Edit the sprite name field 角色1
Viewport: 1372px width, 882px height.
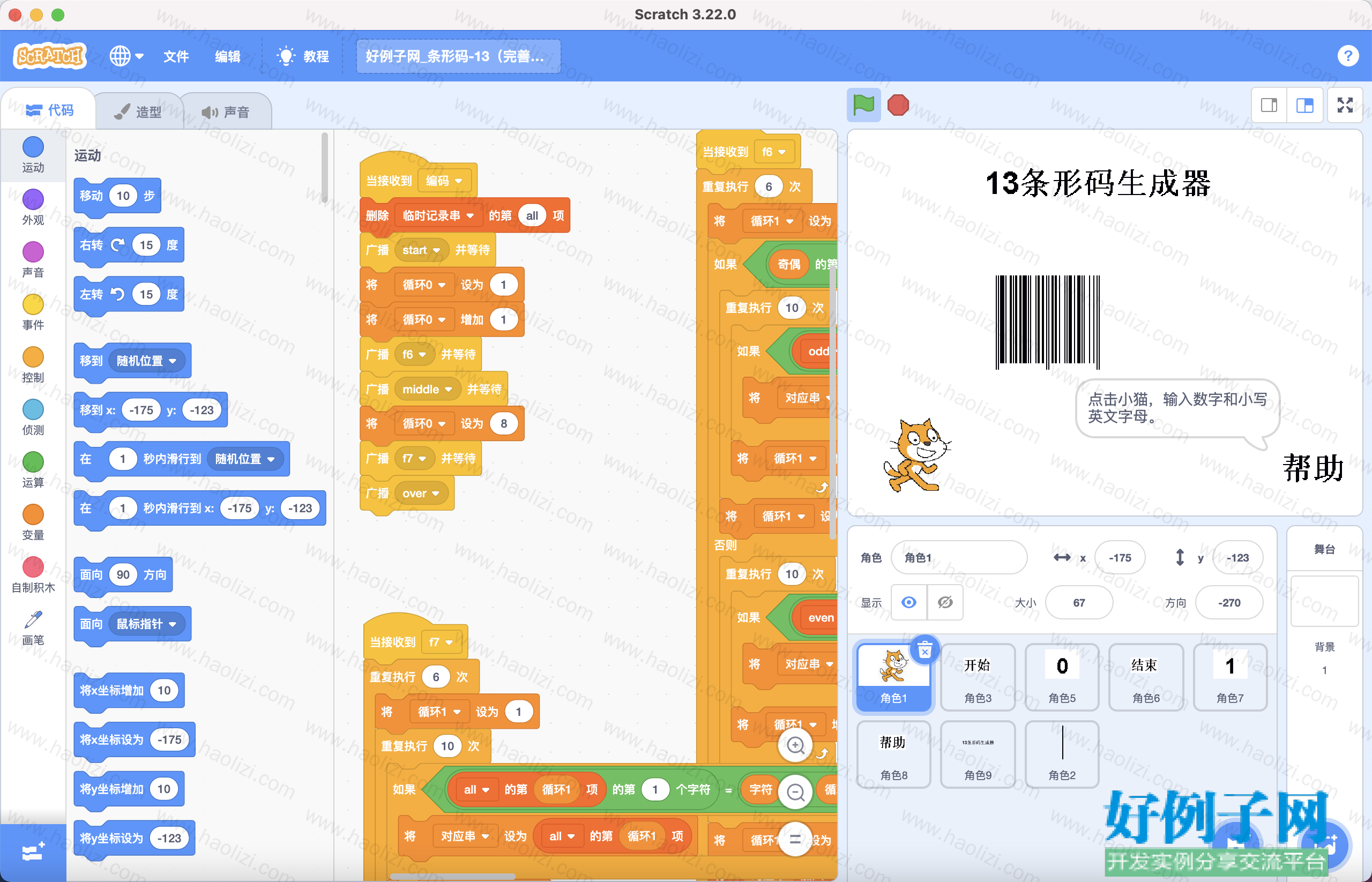tap(959, 557)
